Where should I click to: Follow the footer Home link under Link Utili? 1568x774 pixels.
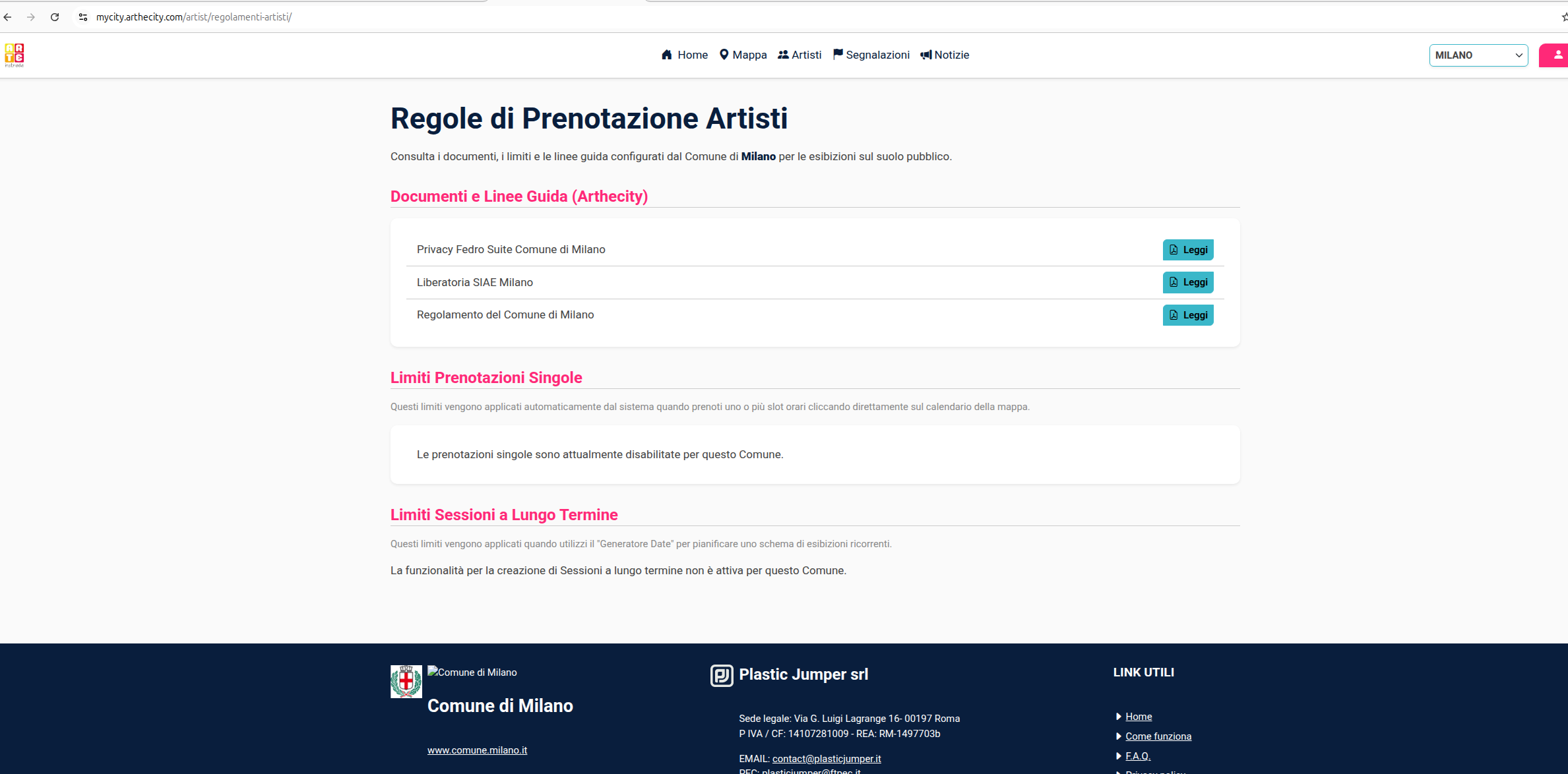1139,717
